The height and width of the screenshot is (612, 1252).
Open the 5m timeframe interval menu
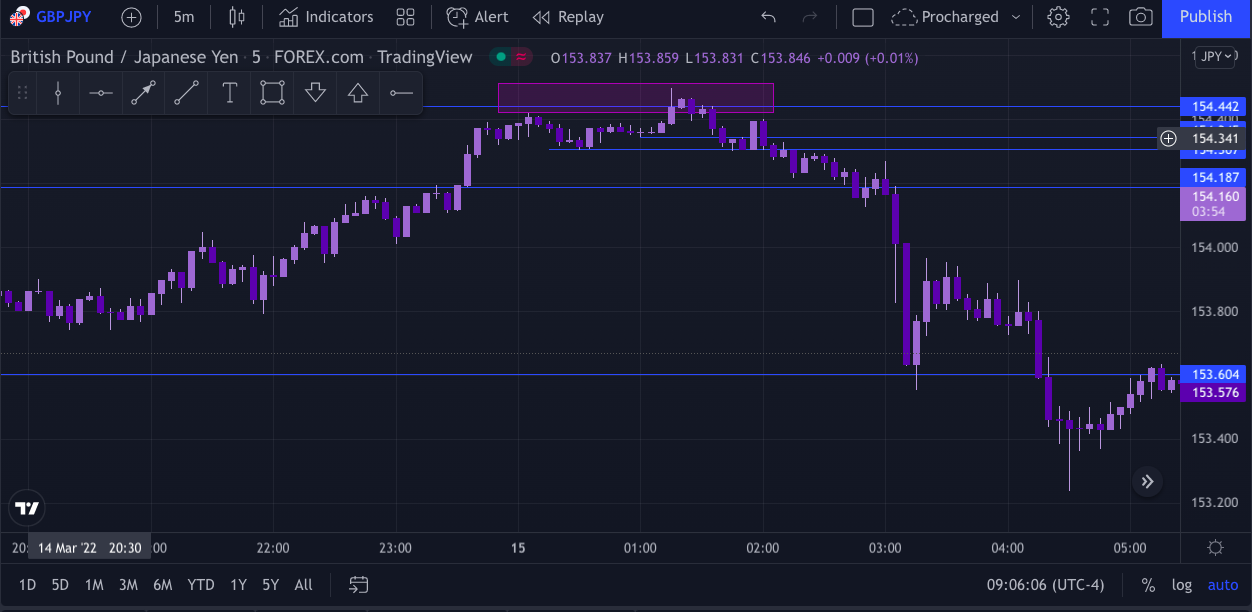coord(184,17)
